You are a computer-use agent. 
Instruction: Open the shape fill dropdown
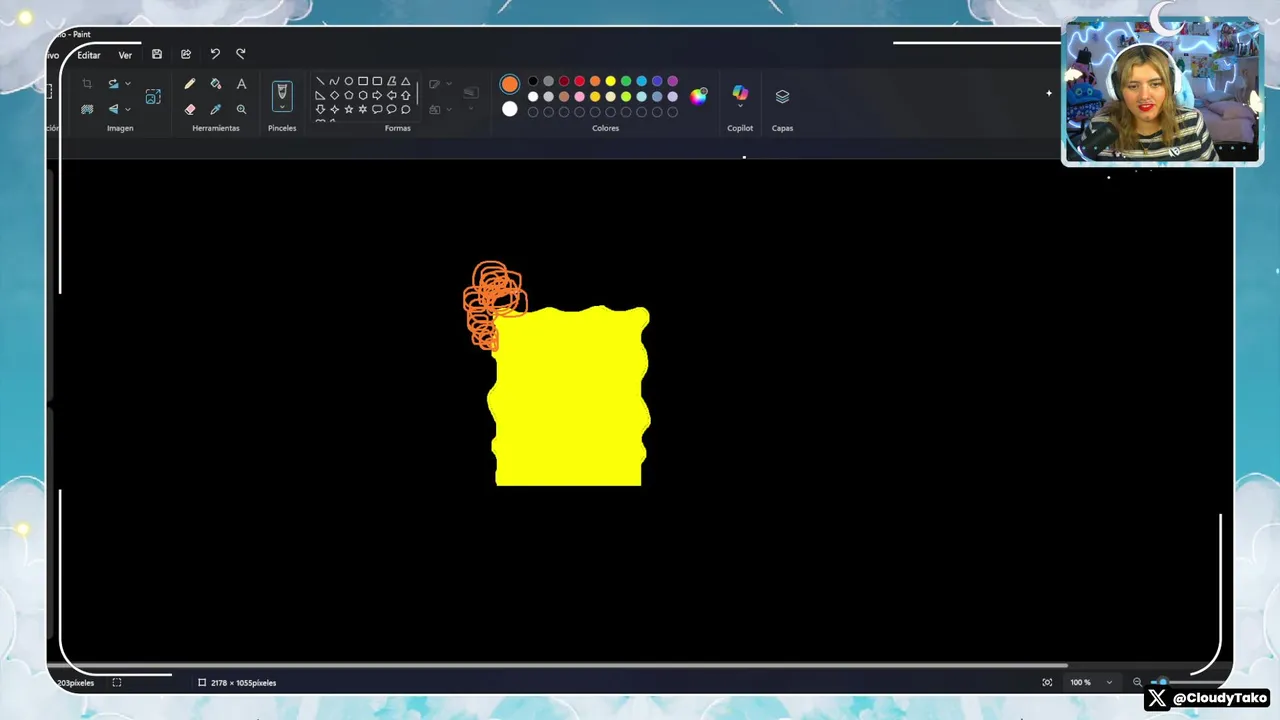pos(449,109)
